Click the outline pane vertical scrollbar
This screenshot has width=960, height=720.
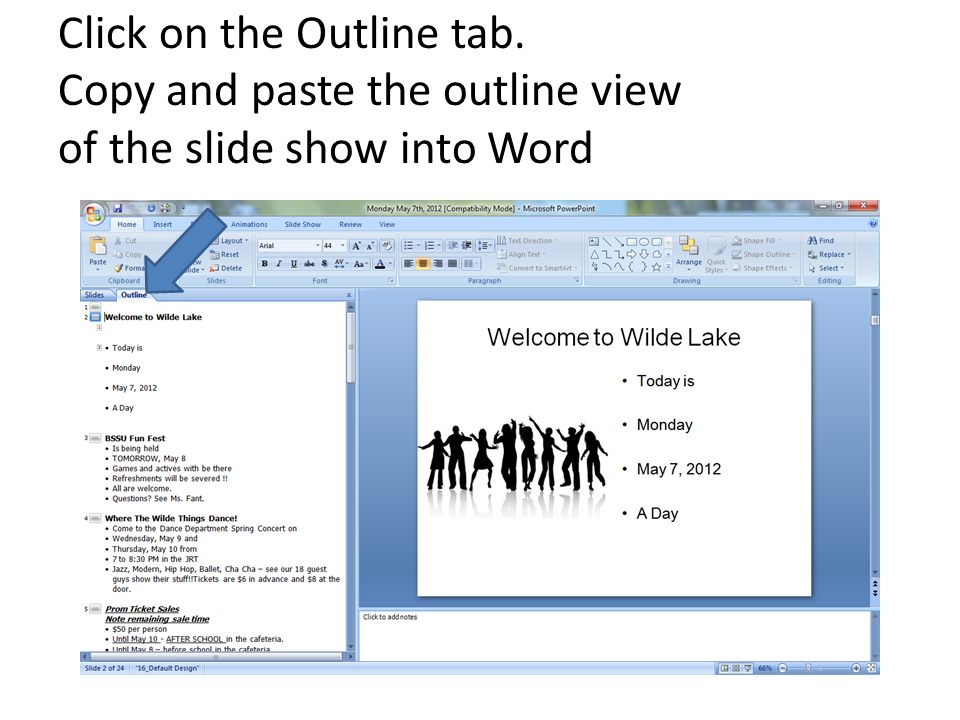coord(351,478)
